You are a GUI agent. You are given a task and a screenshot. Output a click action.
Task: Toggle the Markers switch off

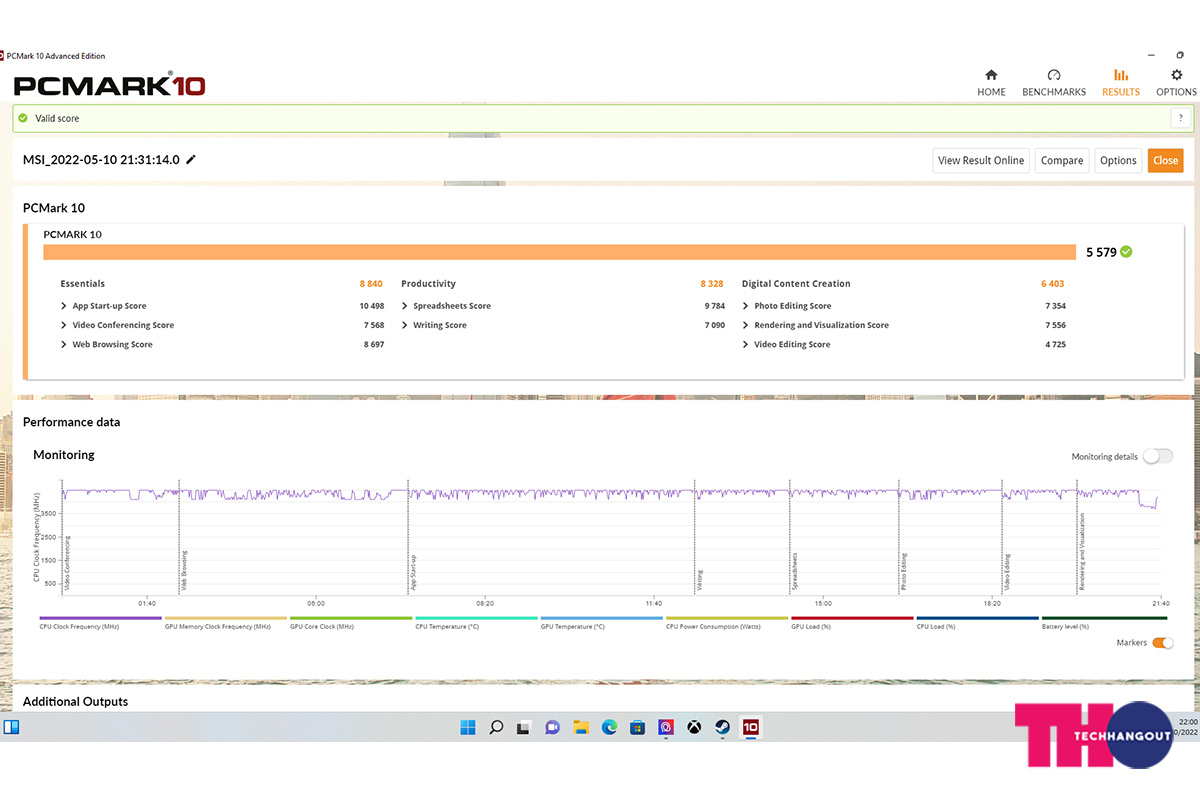click(1163, 643)
